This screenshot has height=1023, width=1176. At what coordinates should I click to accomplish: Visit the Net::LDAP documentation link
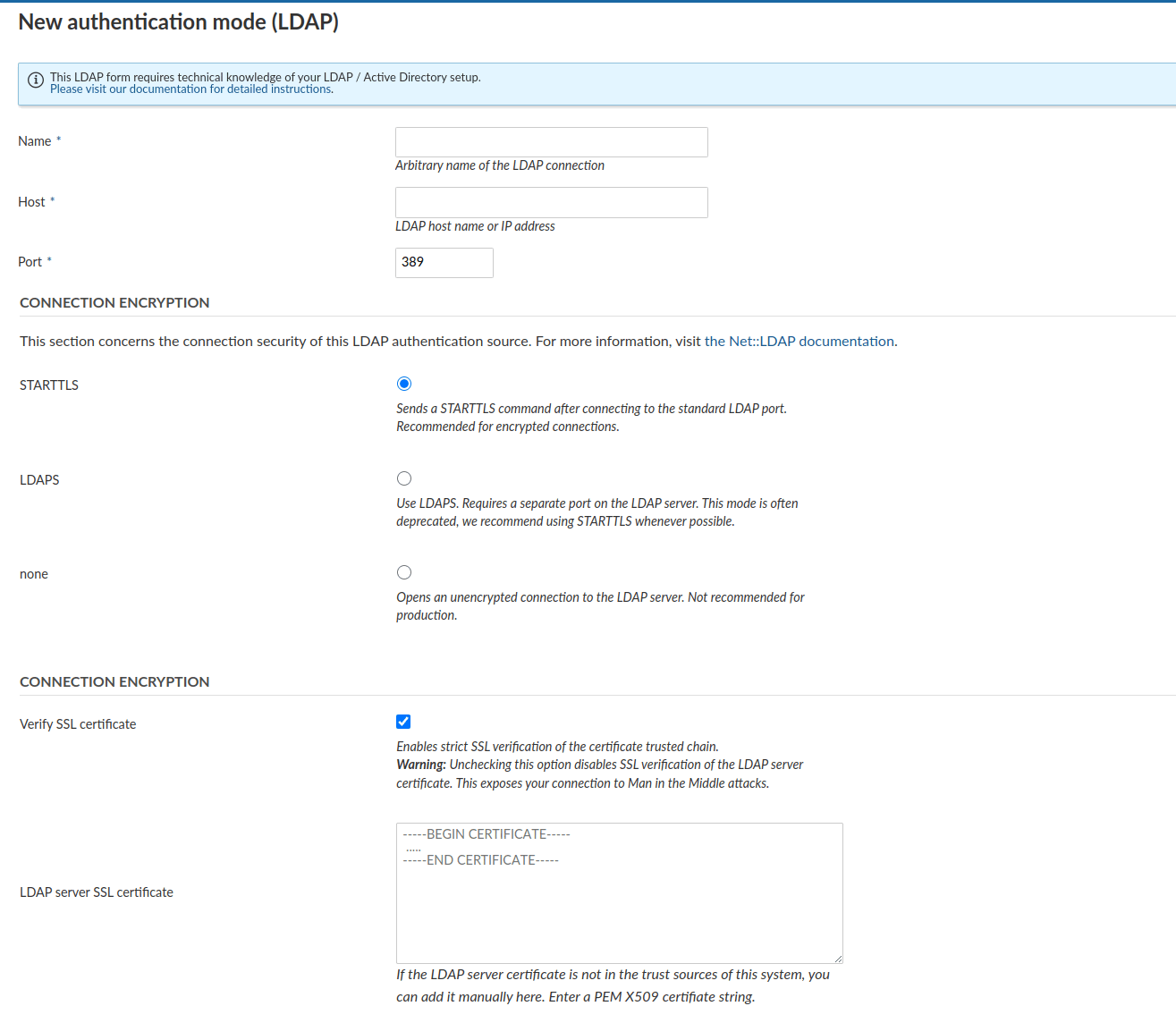click(x=799, y=341)
